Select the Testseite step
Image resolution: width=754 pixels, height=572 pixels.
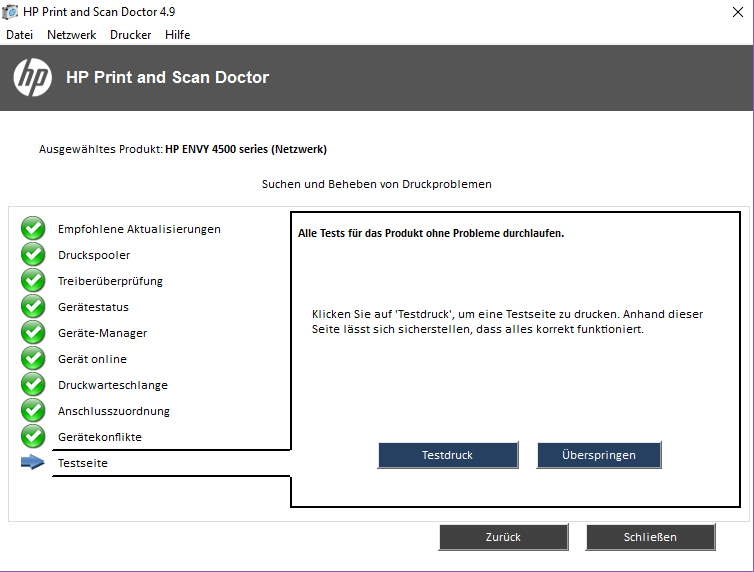coord(83,463)
